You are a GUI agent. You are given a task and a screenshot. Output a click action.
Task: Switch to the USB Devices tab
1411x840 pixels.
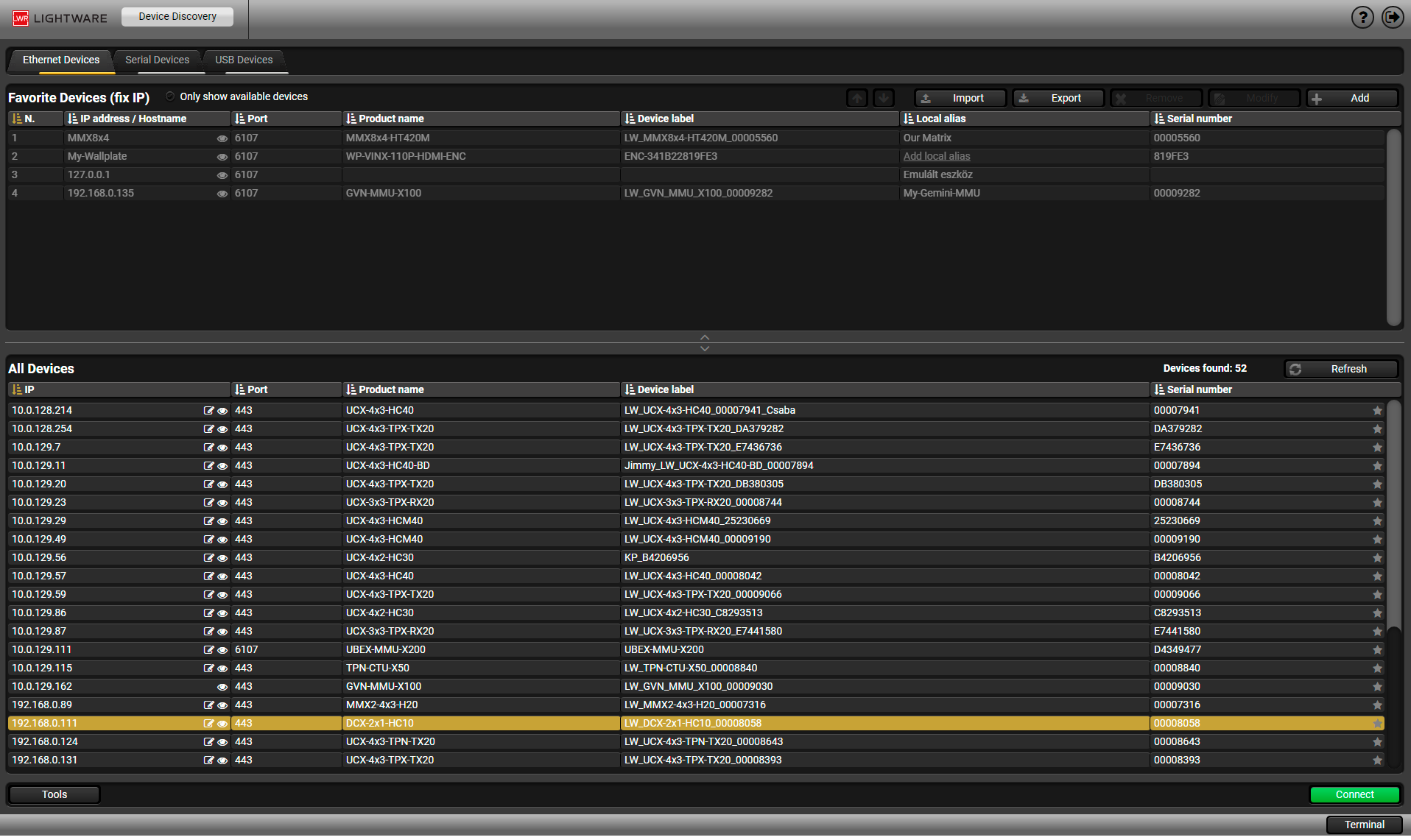[244, 60]
